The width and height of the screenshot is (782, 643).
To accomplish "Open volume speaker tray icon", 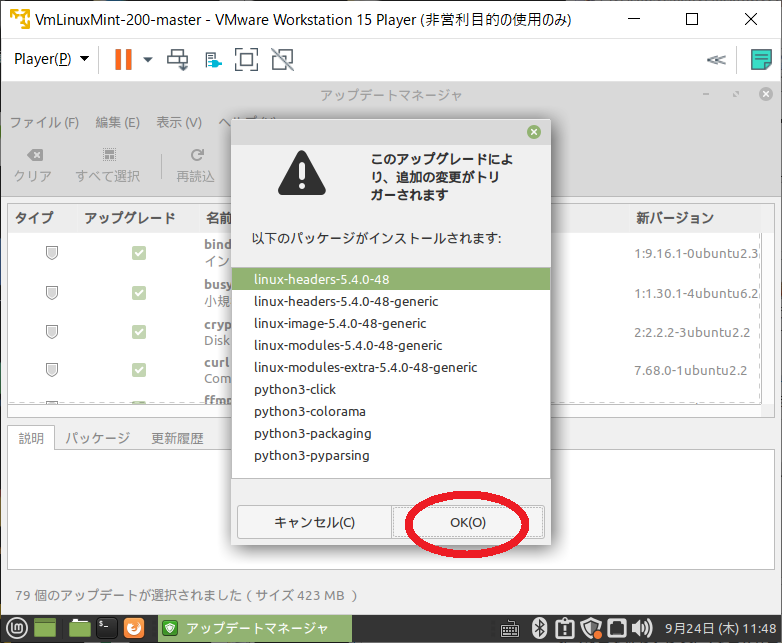I will coord(642,629).
